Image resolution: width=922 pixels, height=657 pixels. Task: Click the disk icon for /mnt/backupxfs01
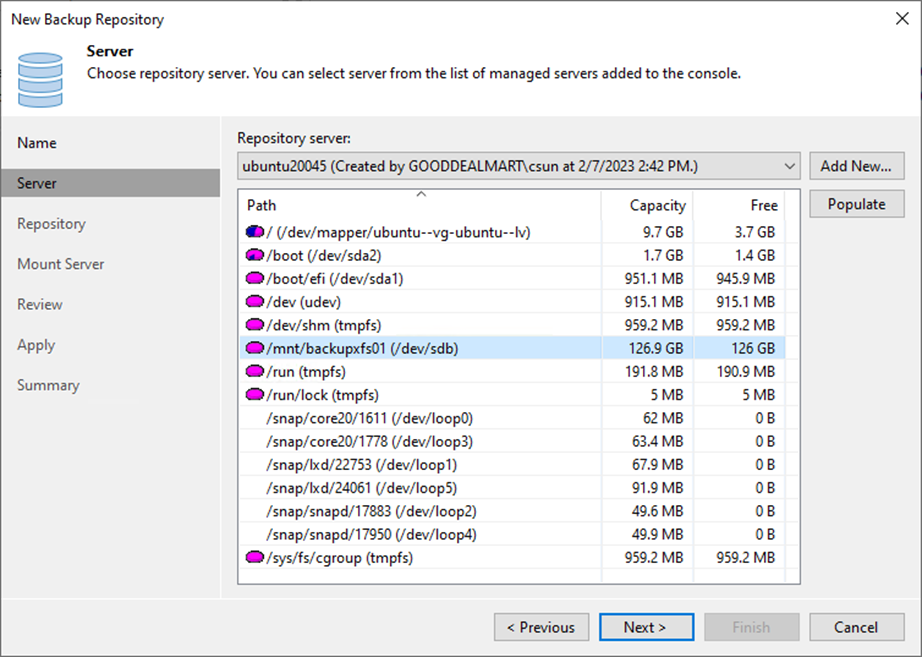tap(255, 348)
